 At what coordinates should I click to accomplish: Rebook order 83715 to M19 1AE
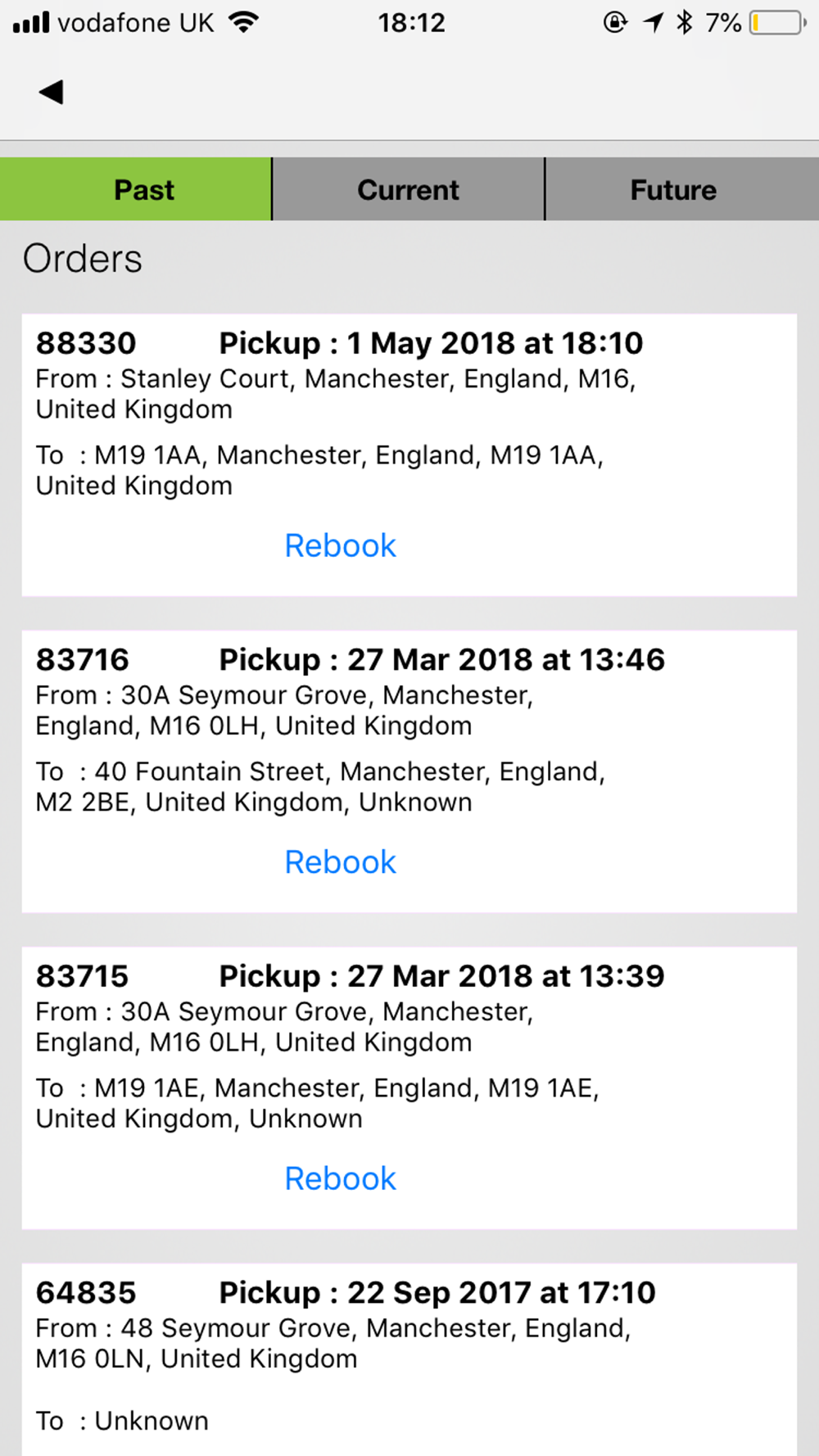[340, 1178]
